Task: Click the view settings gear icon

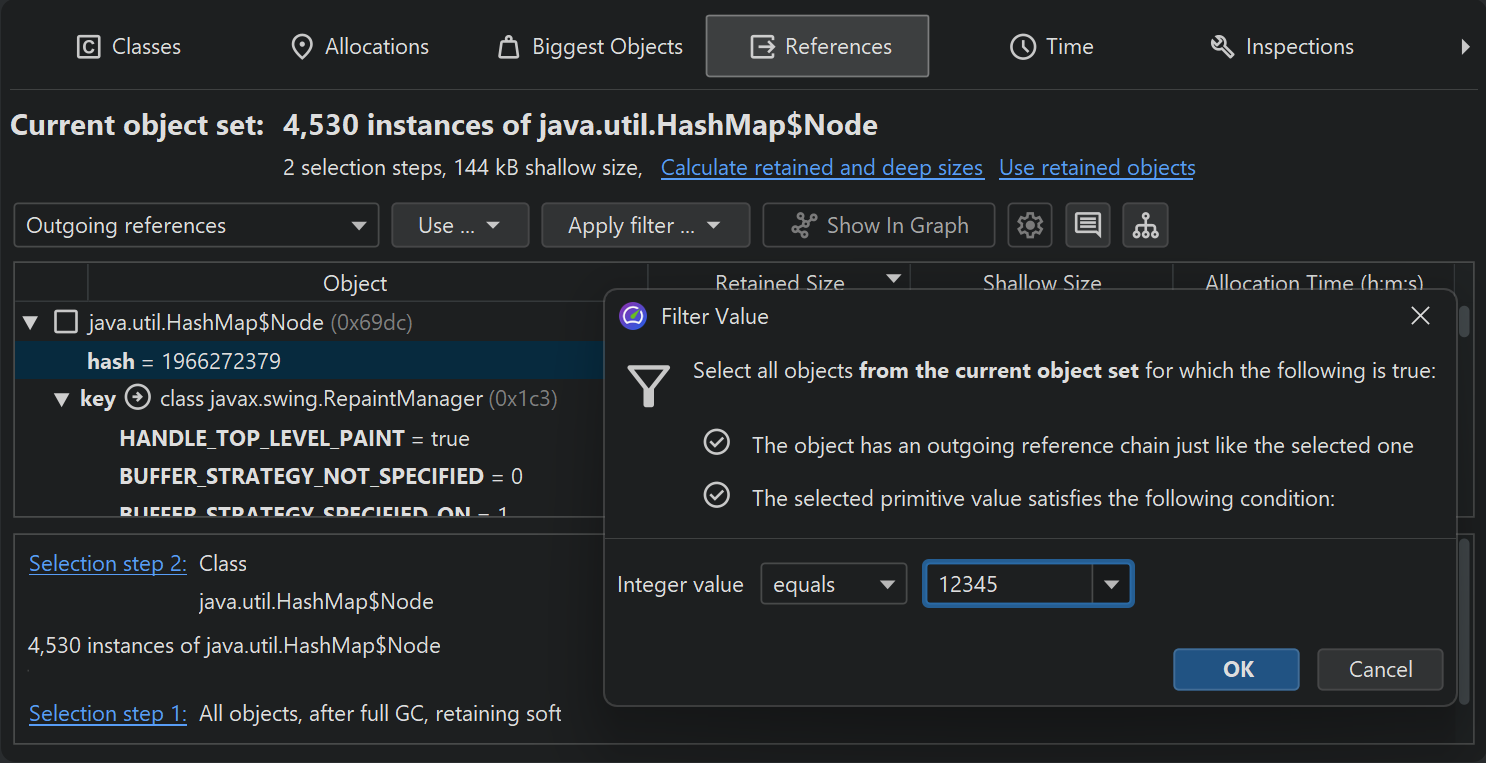Action: pos(1029,225)
